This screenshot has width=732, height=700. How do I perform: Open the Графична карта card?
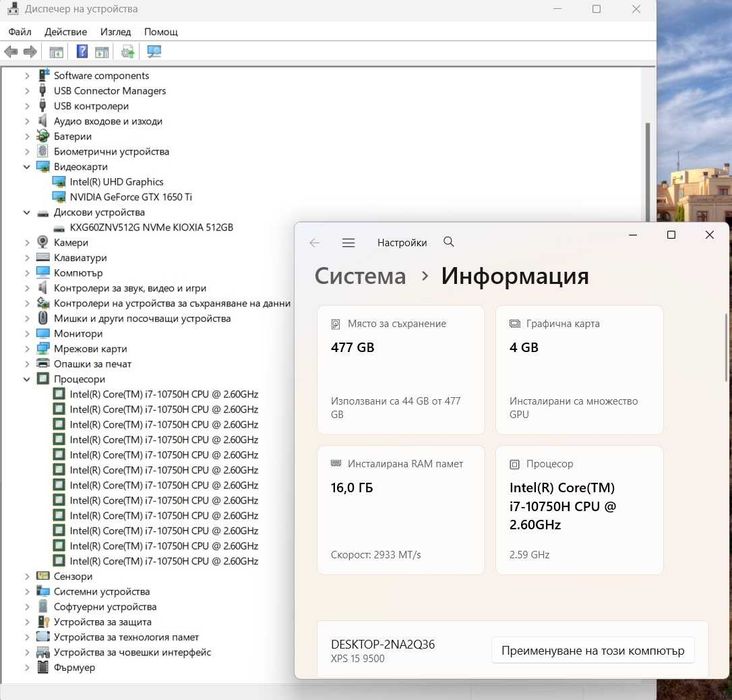579,370
